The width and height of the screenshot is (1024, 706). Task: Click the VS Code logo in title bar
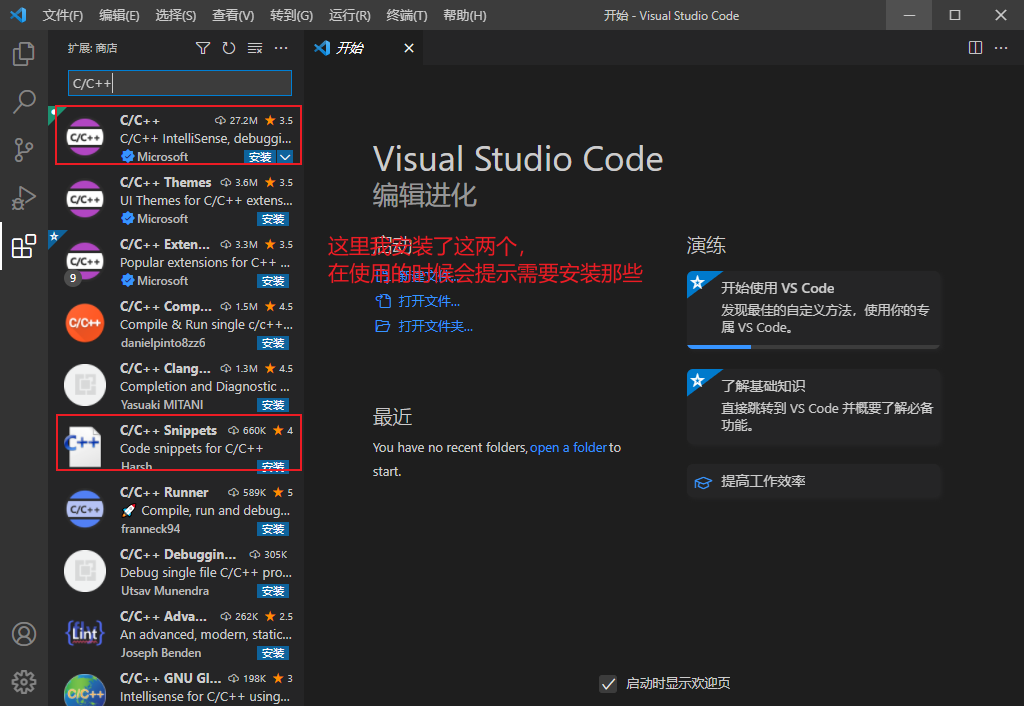[x=18, y=15]
